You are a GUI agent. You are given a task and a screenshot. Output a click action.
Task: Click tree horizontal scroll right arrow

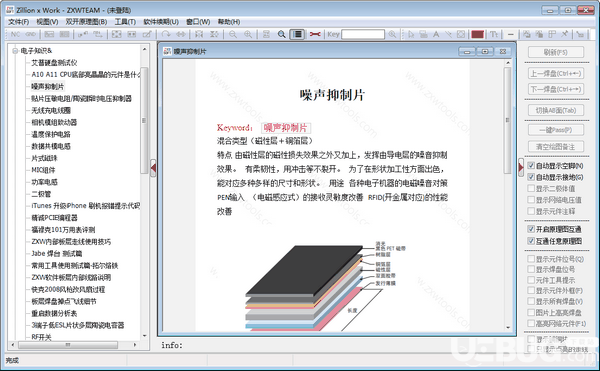pyautogui.click(x=135, y=345)
